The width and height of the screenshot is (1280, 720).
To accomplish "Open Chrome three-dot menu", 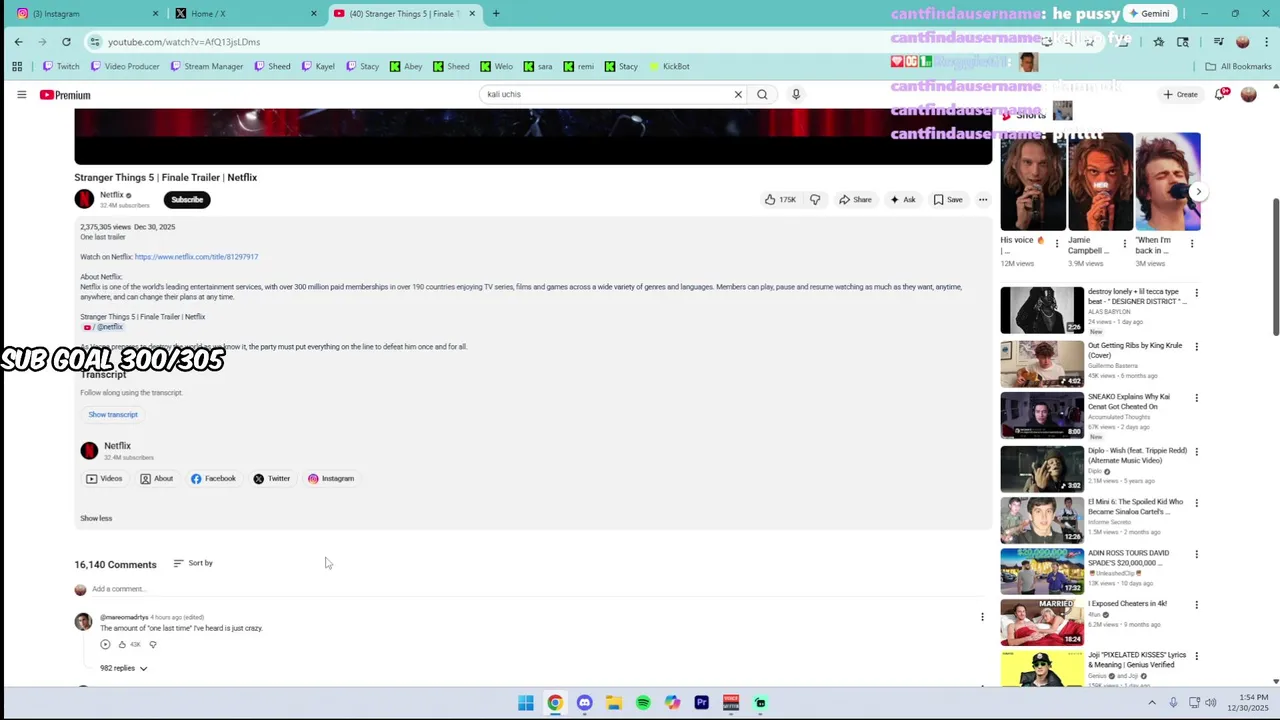I will point(1265,42).
